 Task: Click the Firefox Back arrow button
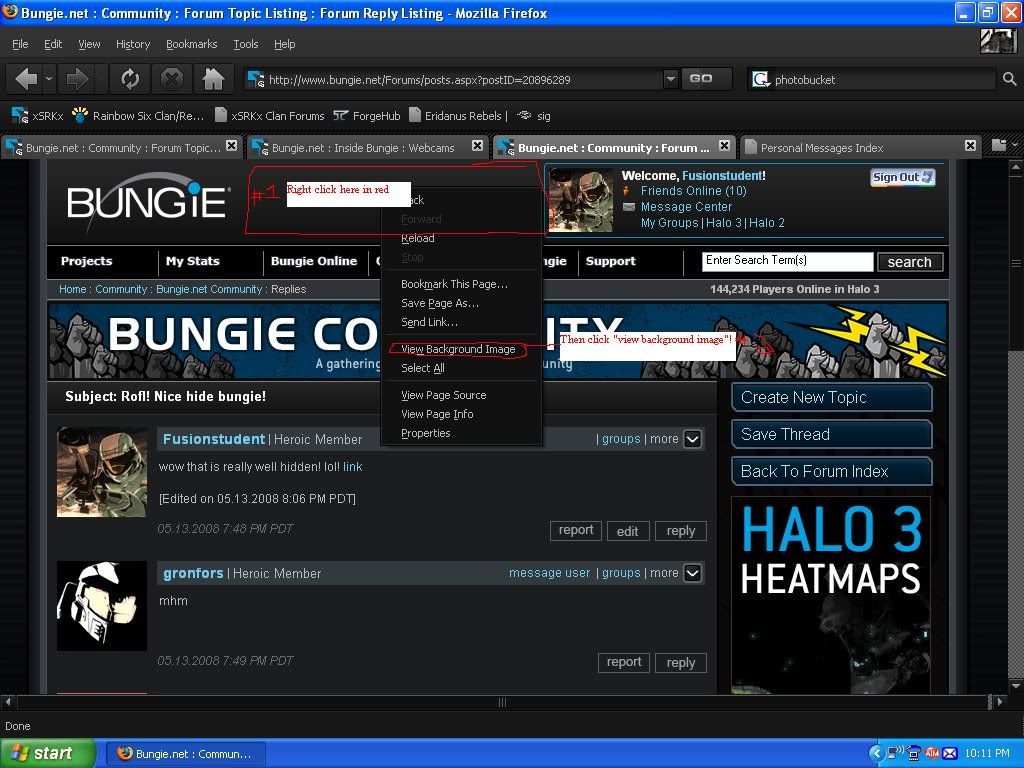coord(29,79)
